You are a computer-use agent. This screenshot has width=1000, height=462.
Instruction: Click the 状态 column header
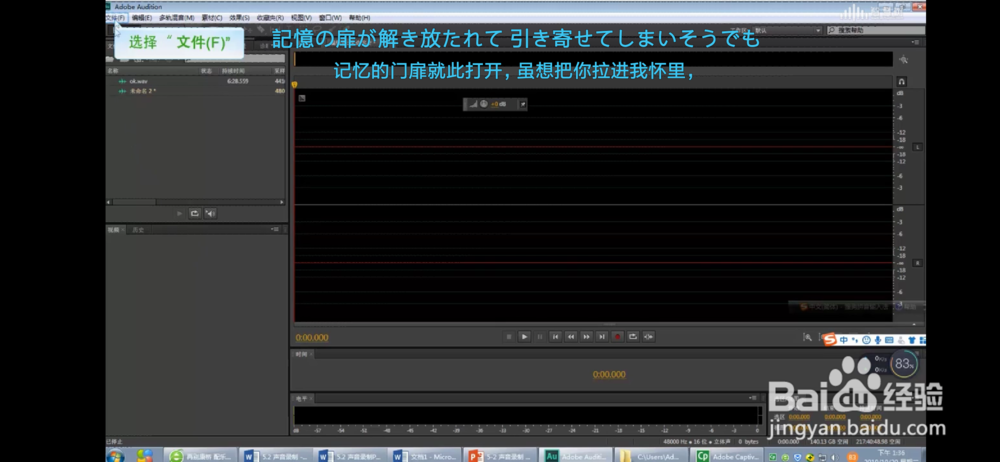pyautogui.click(x=206, y=71)
